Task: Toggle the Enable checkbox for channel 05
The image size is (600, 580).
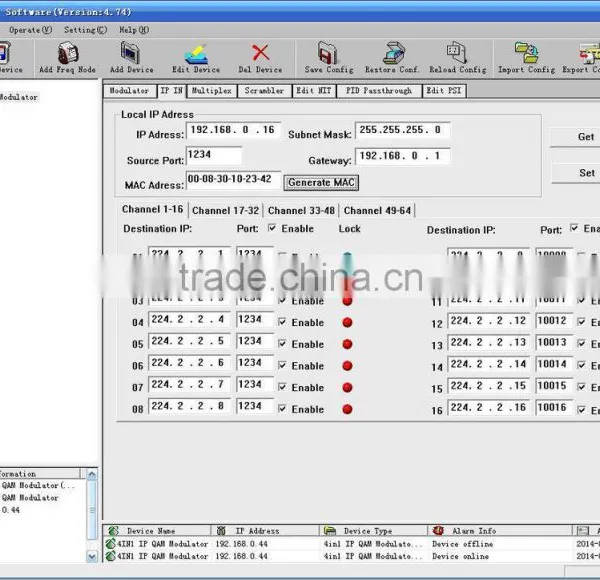Action: 282,344
